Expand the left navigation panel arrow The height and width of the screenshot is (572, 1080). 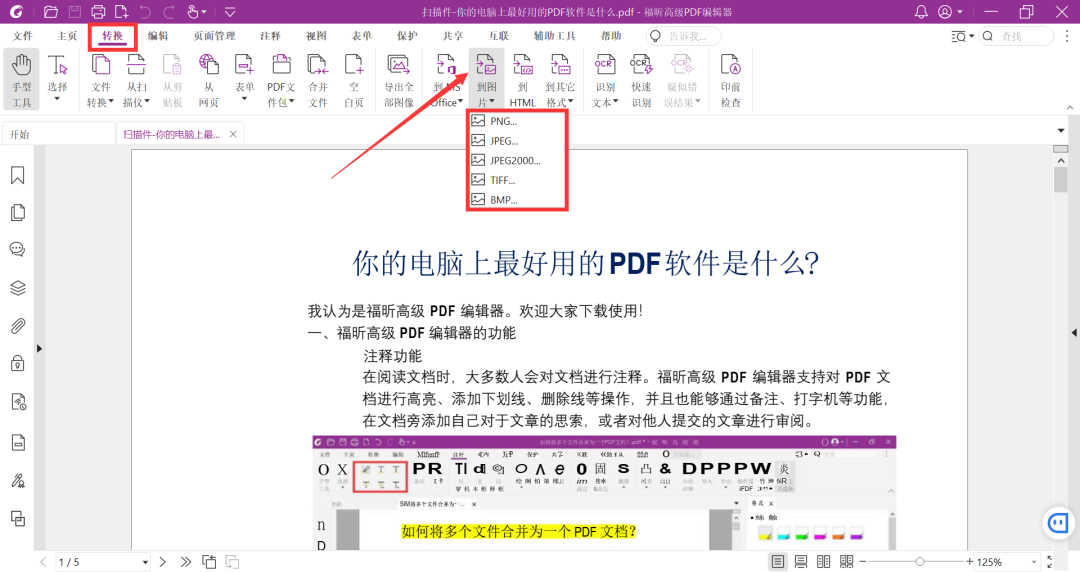click(x=39, y=349)
